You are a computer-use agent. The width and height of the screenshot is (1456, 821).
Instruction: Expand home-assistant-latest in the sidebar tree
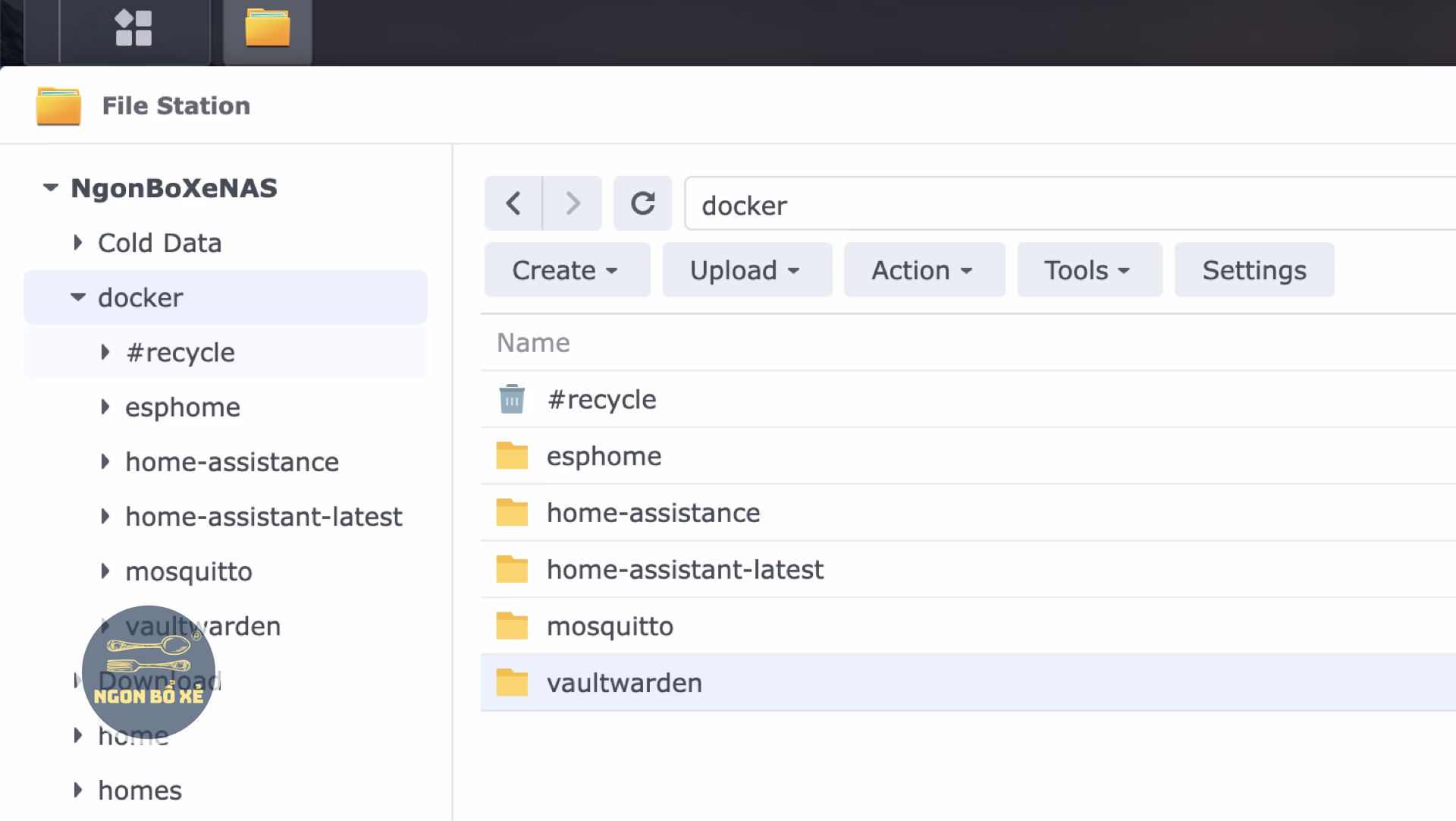tap(105, 516)
